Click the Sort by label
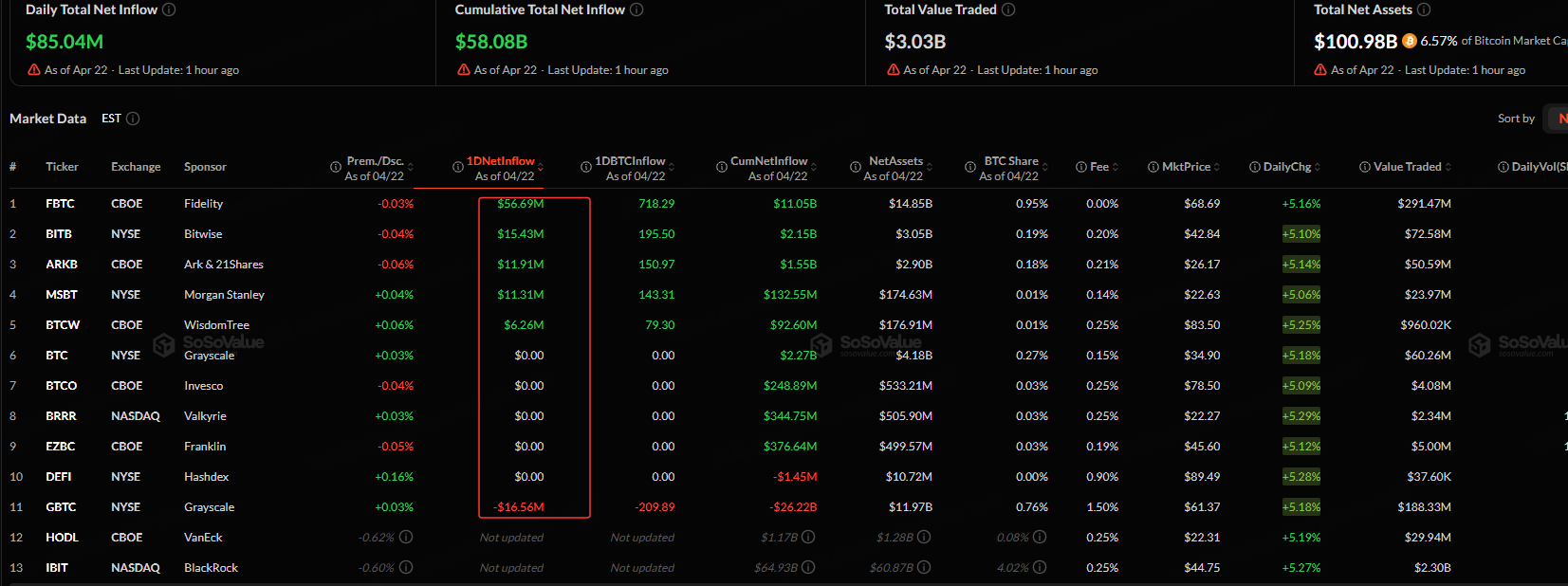The height and width of the screenshot is (586, 1568). click(1516, 119)
